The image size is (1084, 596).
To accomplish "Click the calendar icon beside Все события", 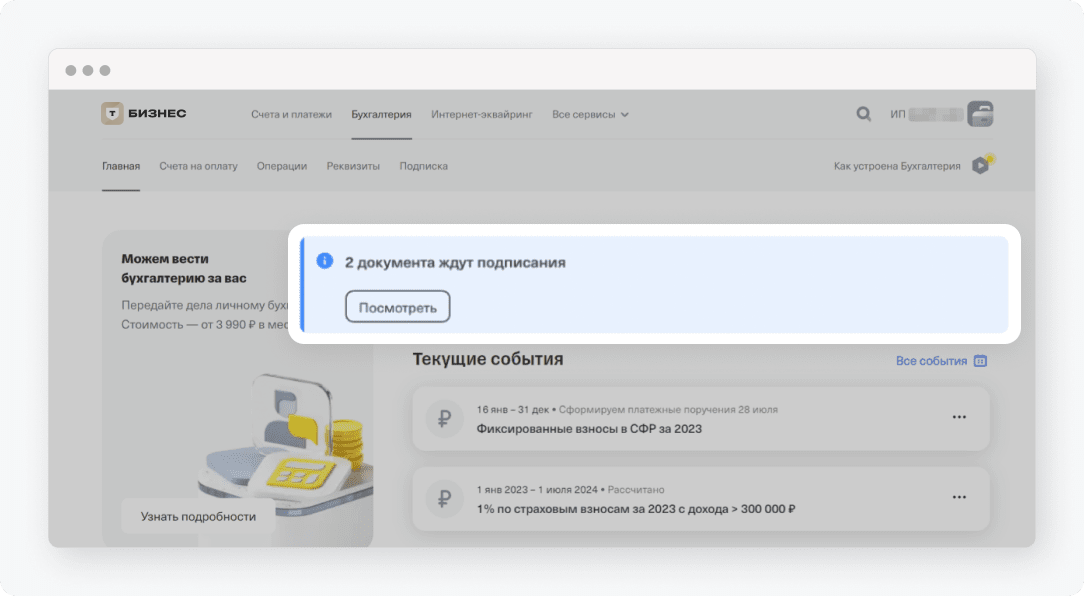I will click(980, 361).
